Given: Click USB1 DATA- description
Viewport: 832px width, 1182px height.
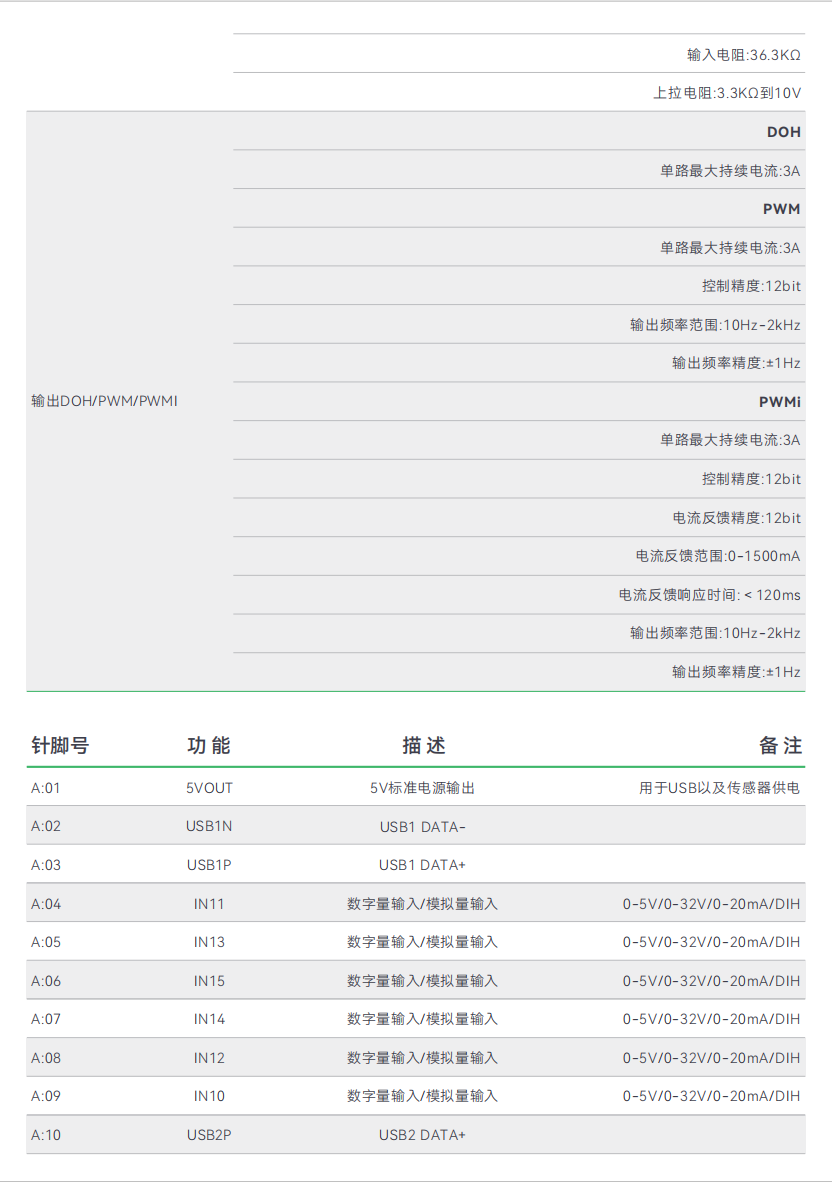Looking at the screenshot, I should (x=422, y=828).
